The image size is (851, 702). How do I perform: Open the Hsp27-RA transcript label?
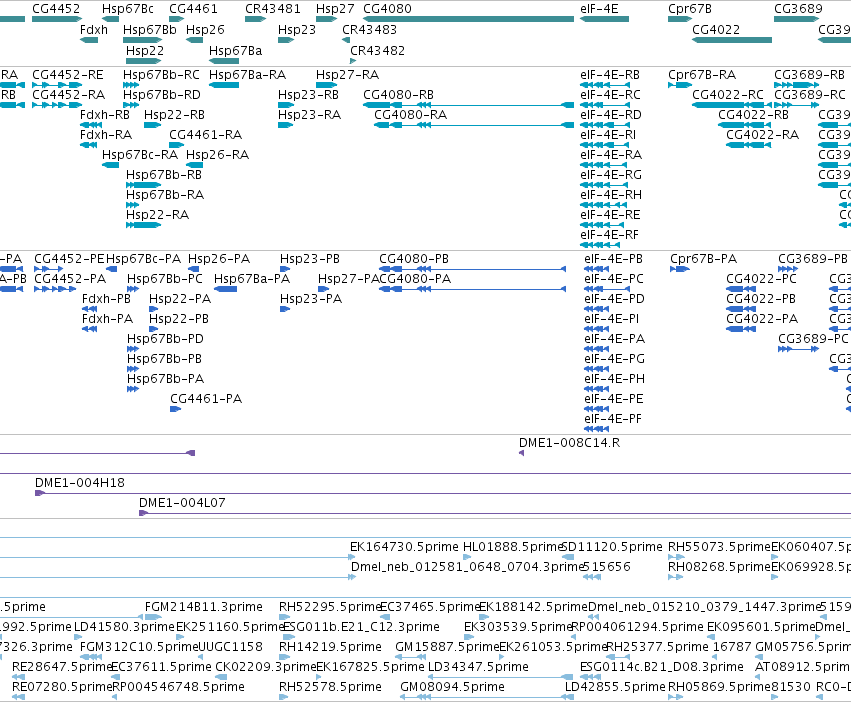(347, 75)
